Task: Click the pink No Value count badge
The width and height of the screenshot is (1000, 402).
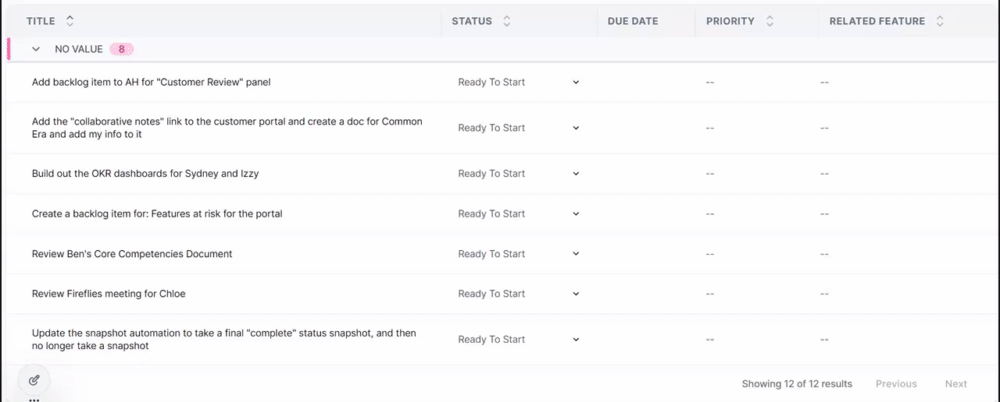Action: (122, 49)
